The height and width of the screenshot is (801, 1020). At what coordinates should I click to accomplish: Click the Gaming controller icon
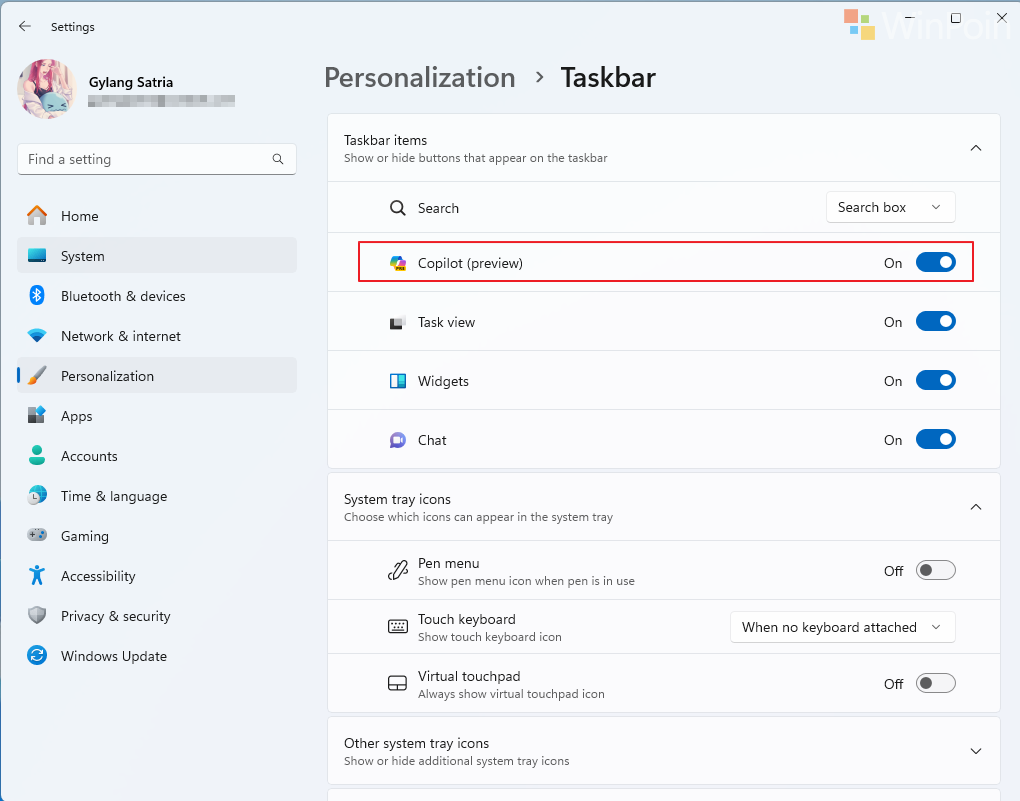(x=37, y=536)
